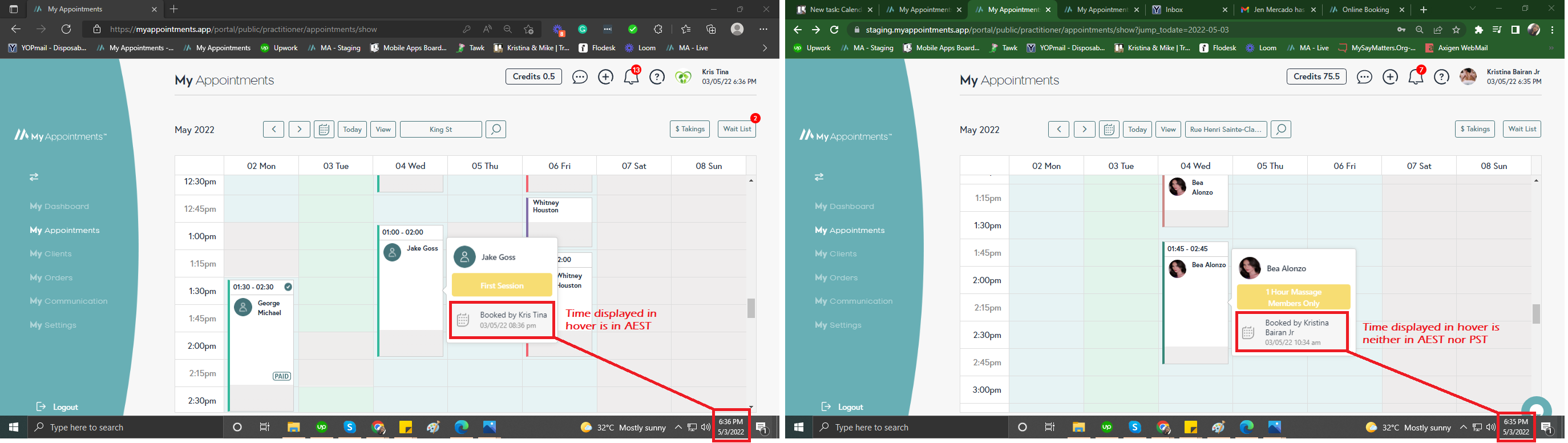Open the View options in the Credits 75.5 window

tap(1168, 129)
